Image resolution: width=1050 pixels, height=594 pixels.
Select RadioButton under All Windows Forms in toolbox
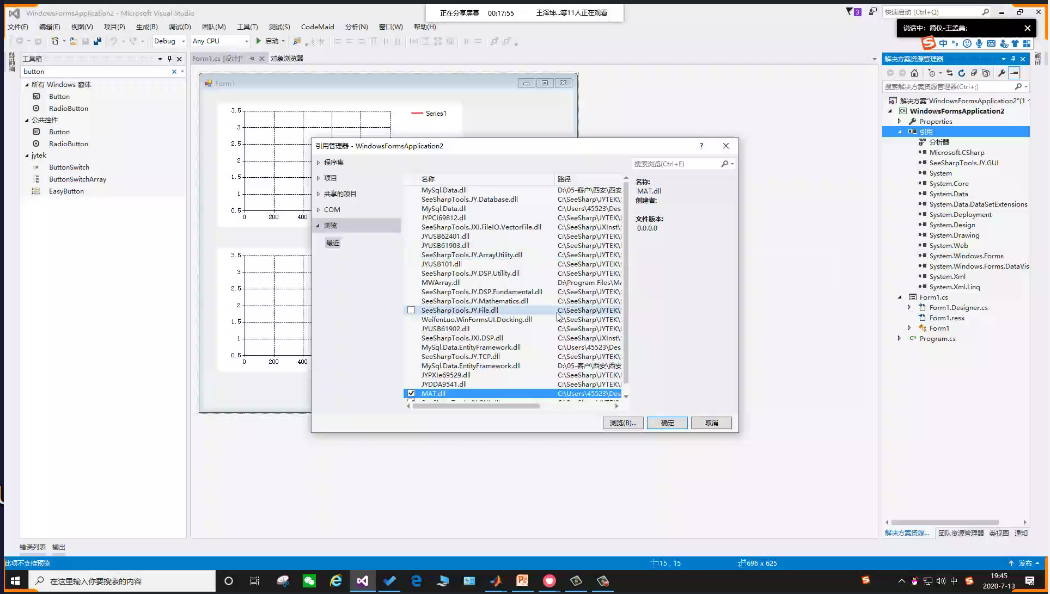[x=68, y=108]
